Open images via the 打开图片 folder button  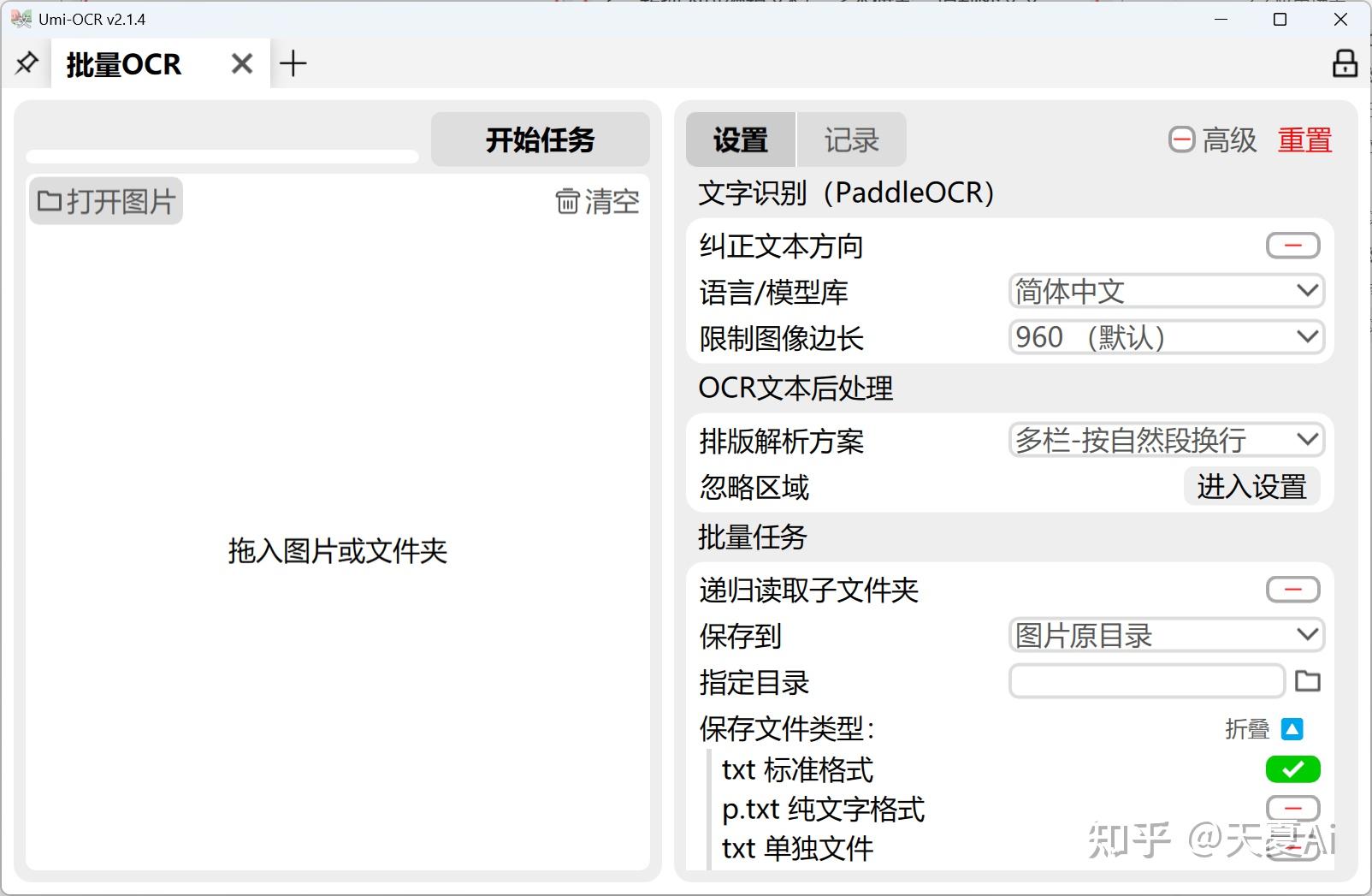(x=105, y=200)
